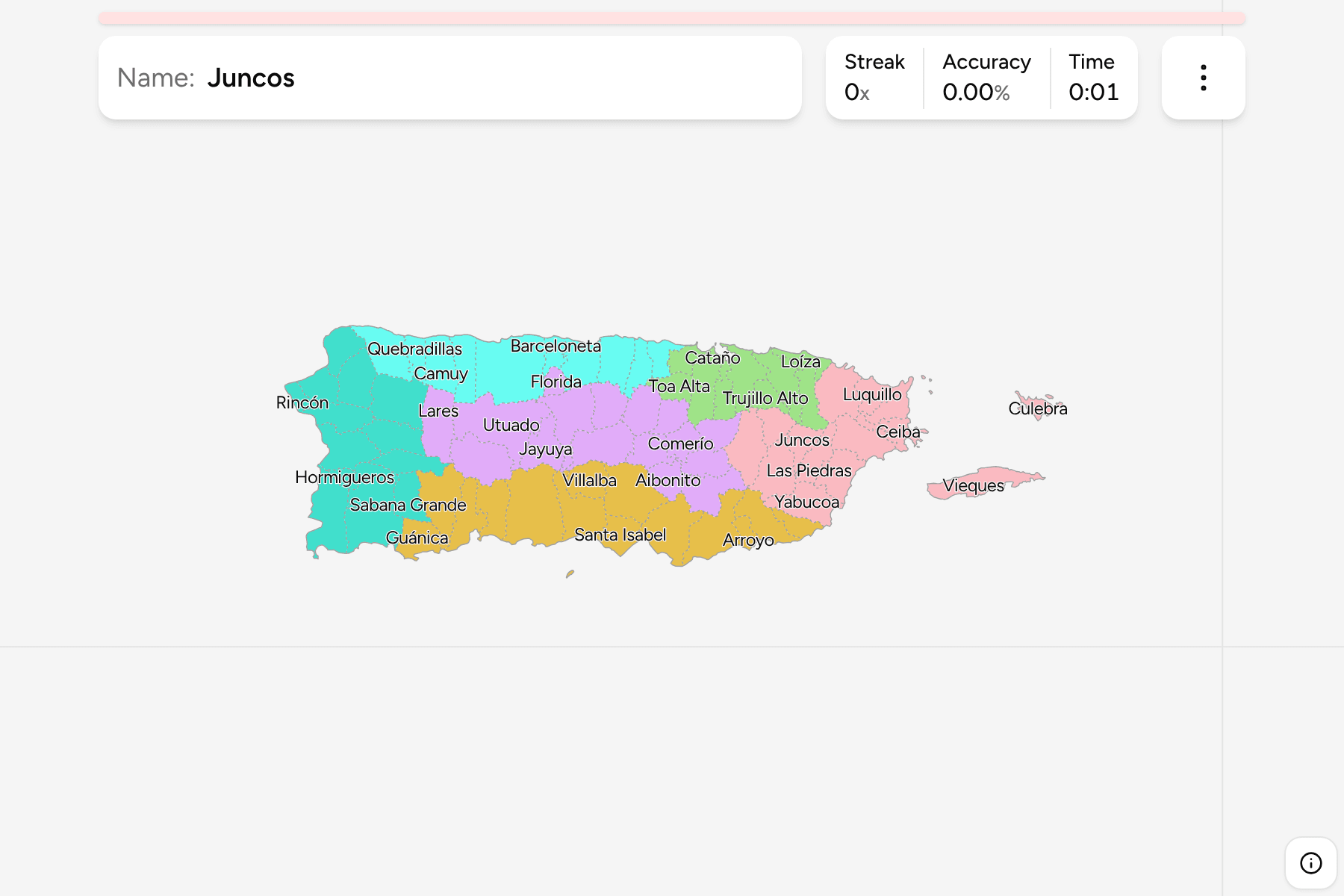
Task: Select Guánica on the map
Action: coord(417,538)
